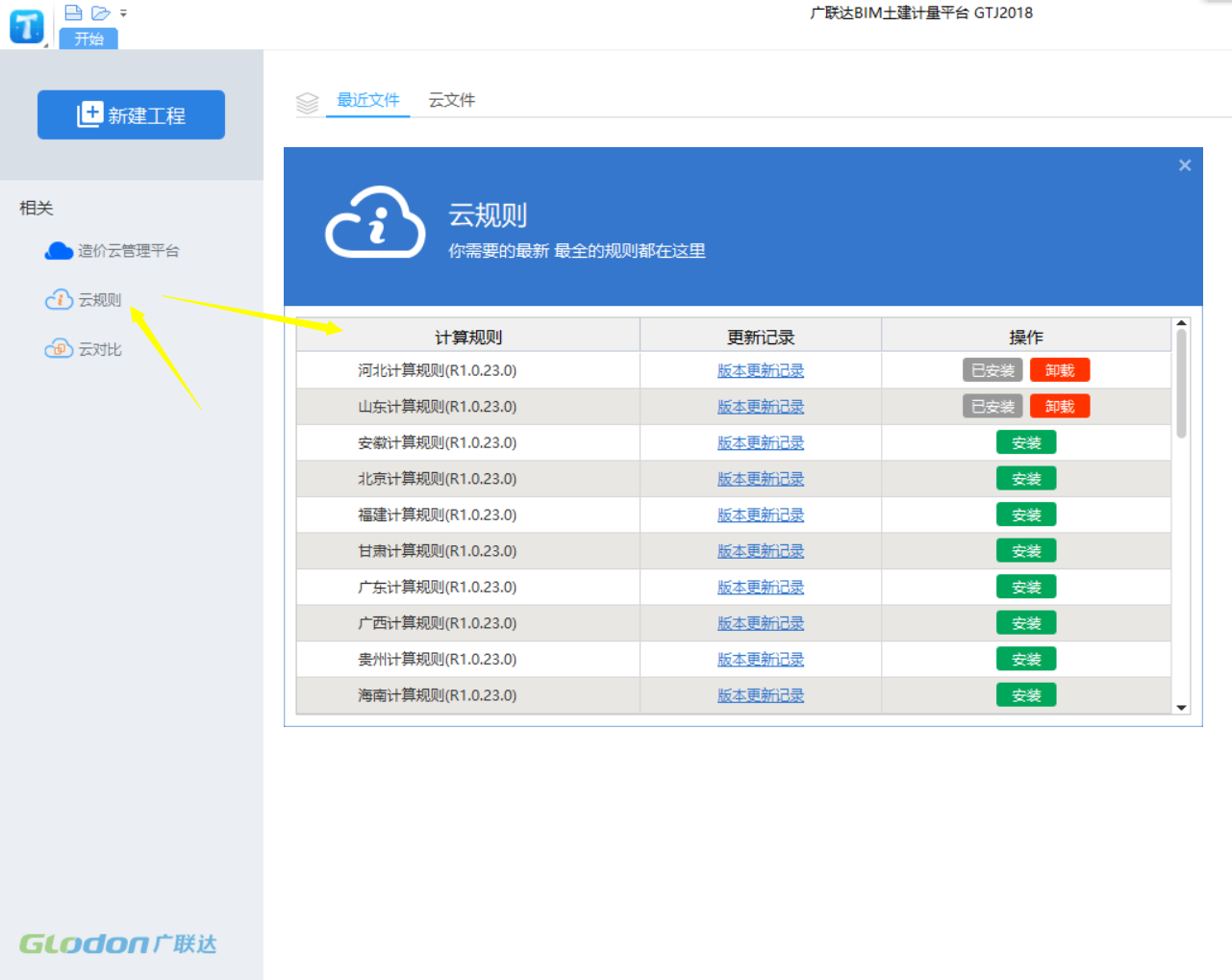1232x980 pixels.
Task: Select the 山东计算规则(R1.0.23.0) row text
Action: [x=438, y=407]
